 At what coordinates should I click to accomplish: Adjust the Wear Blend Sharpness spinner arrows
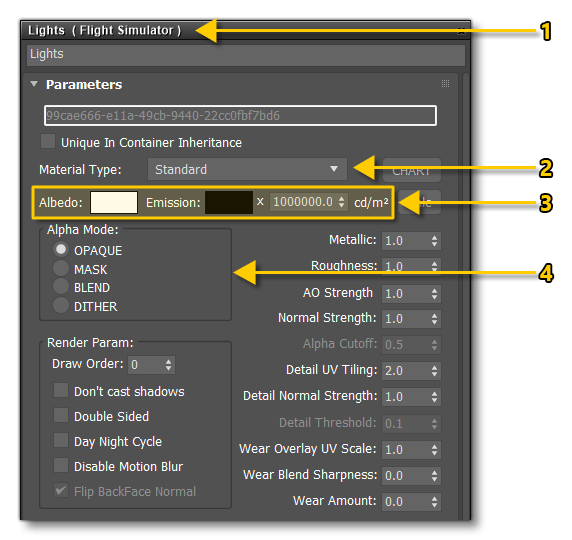434,476
